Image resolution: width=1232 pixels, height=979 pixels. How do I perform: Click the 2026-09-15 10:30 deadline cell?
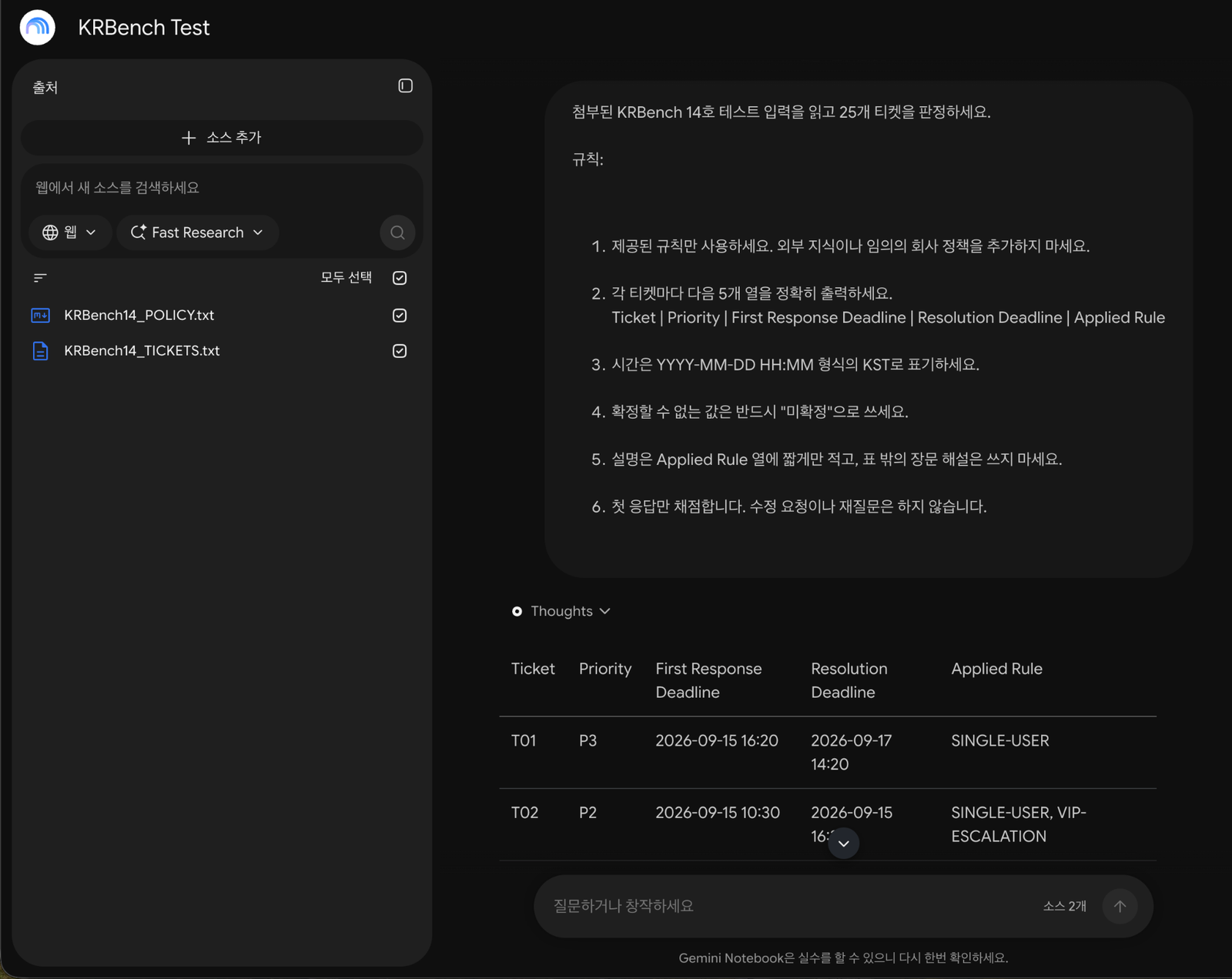(x=718, y=813)
